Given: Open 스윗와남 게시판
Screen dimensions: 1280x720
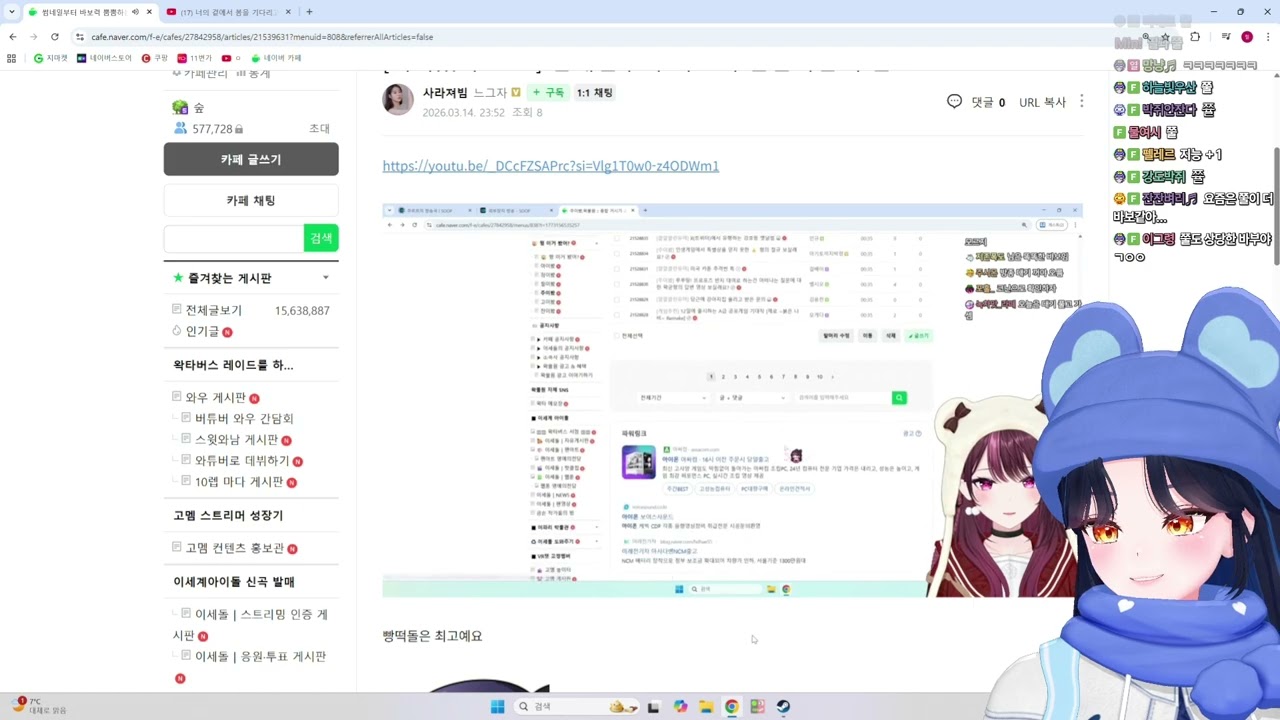Looking at the screenshot, I should pos(236,439).
